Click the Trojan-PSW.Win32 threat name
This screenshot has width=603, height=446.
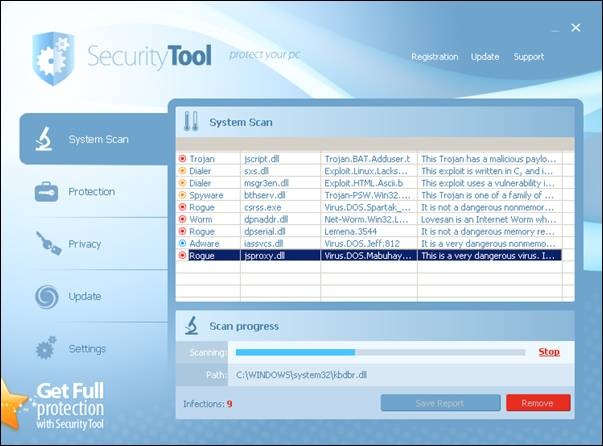(x=367, y=195)
